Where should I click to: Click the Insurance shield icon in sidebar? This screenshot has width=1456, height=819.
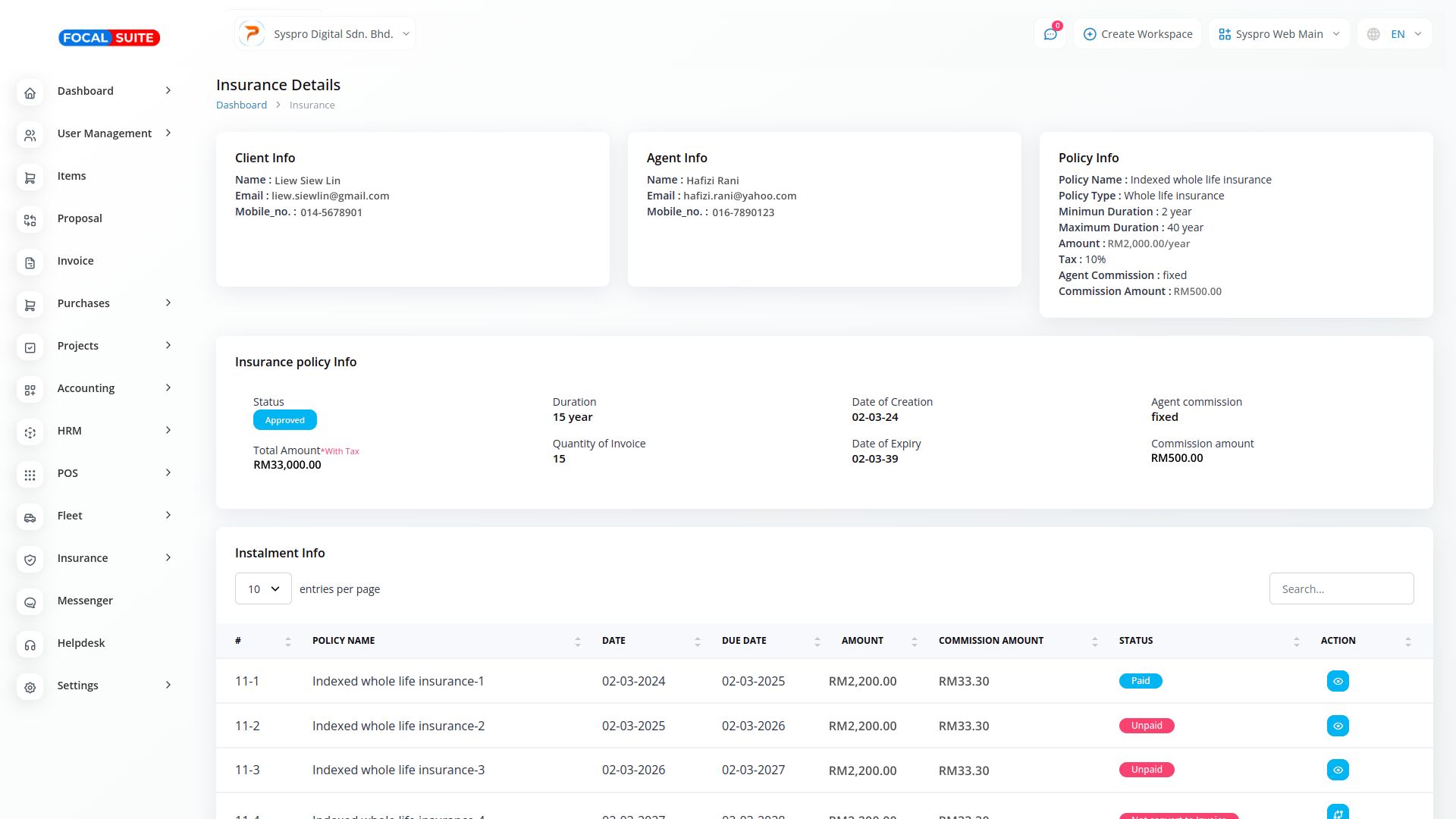pos(30,560)
